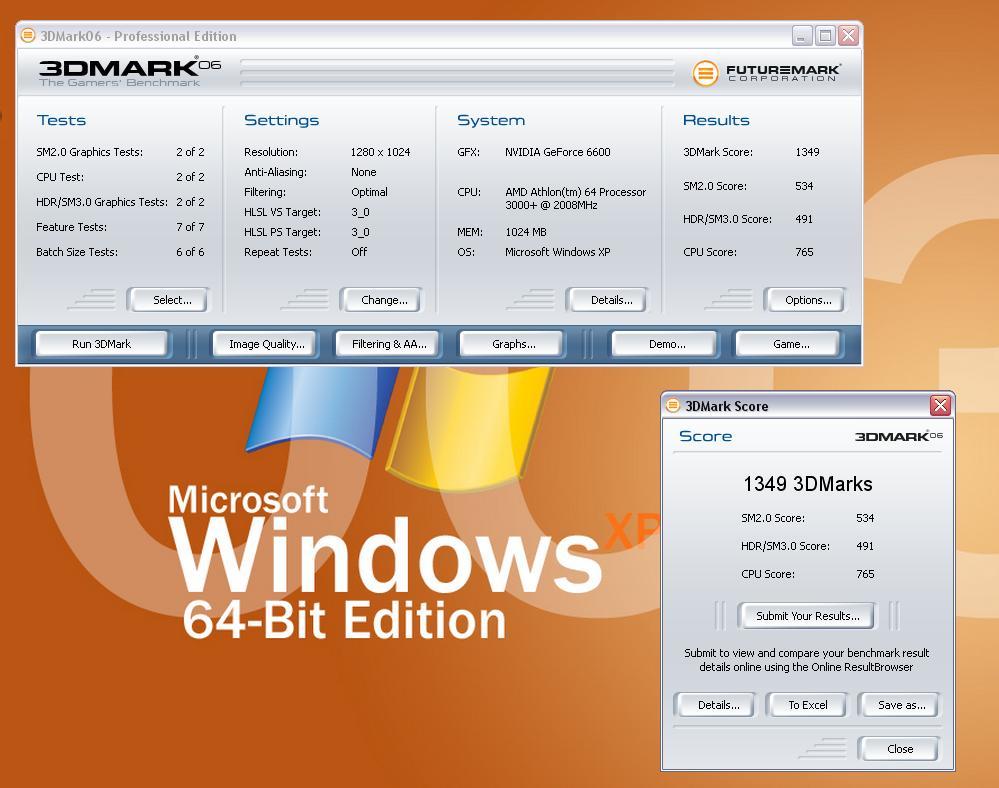Maximize the 3DMark06 main window

(825, 36)
